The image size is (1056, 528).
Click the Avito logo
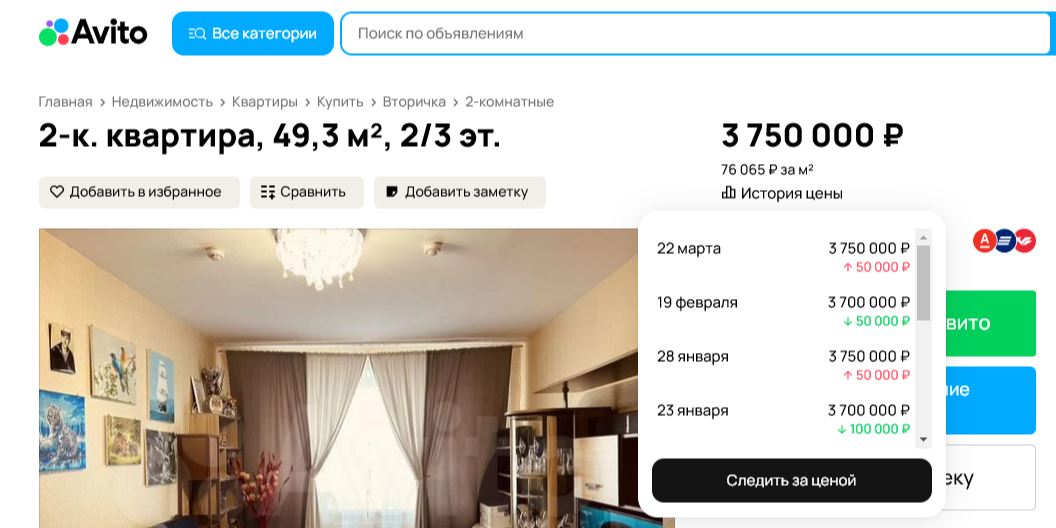point(93,32)
